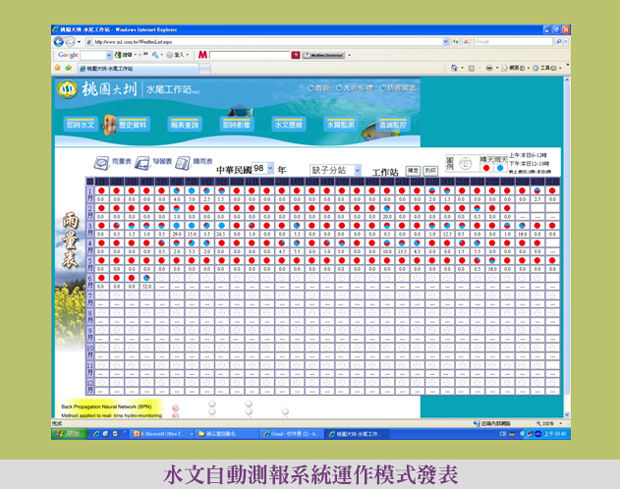
Task: Select the 防汛資訊 radio option in header
Action: (x=382, y=89)
